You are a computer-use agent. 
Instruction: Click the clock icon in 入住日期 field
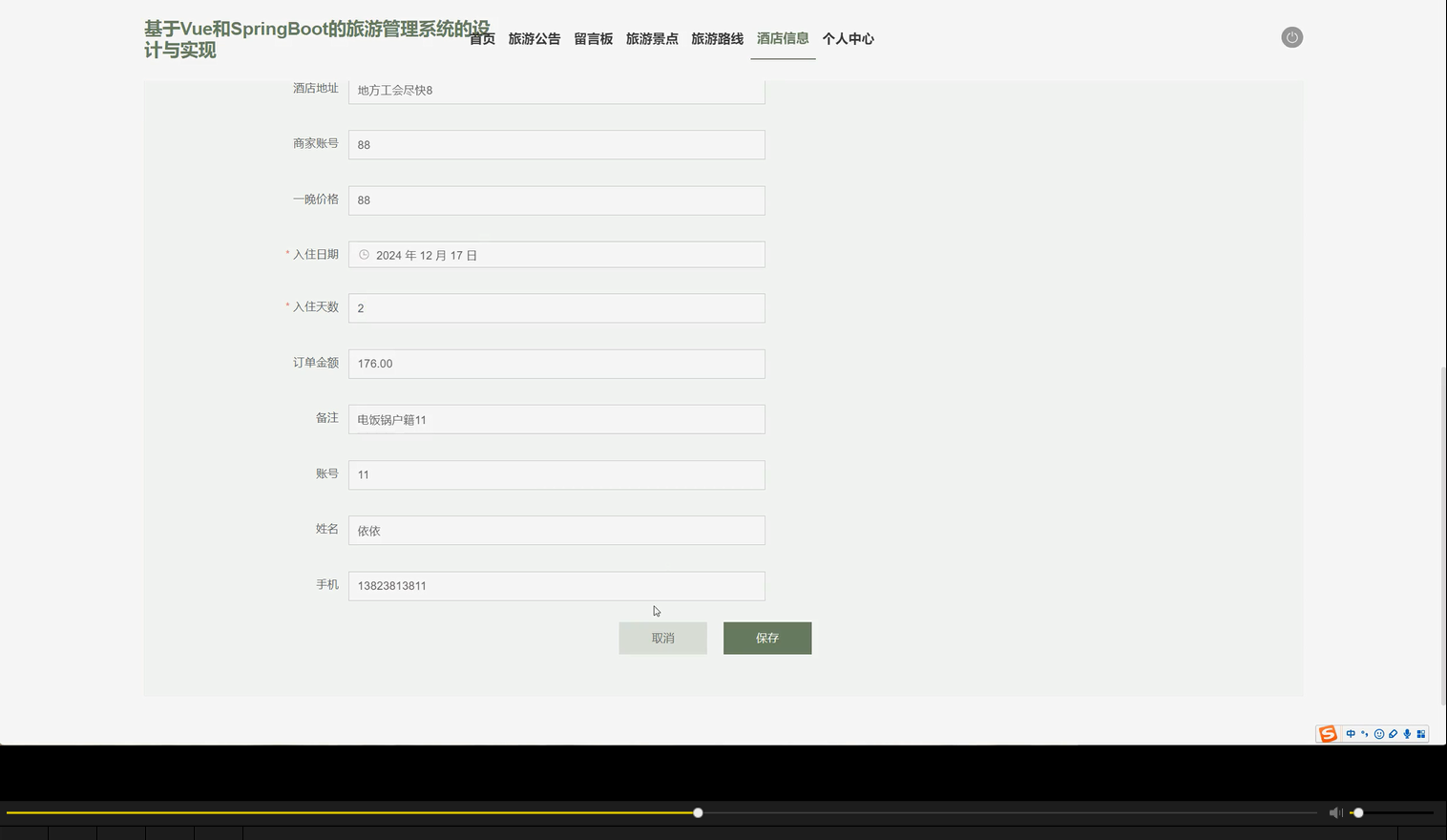pos(364,255)
